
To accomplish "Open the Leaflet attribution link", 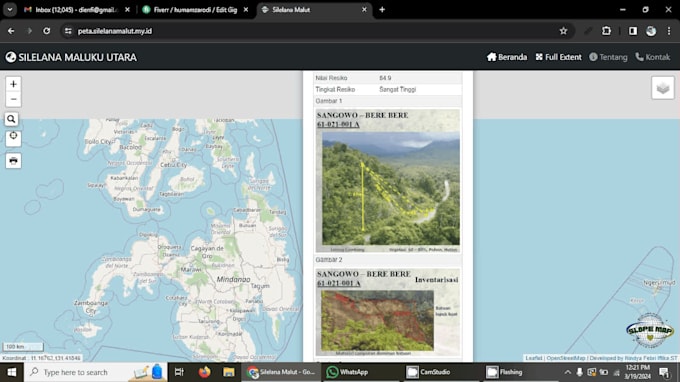I will pyautogui.click(x=534, y=358).
